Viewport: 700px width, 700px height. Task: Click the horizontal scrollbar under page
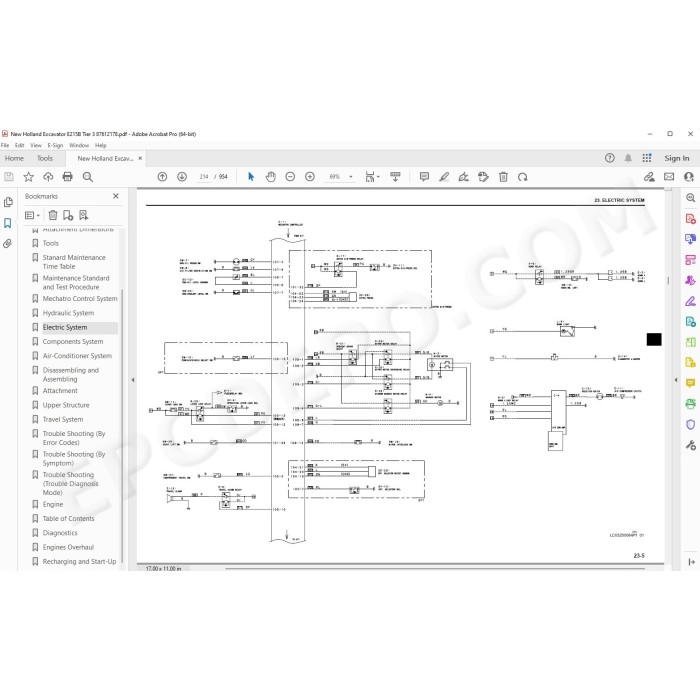[x=435, y=569]
